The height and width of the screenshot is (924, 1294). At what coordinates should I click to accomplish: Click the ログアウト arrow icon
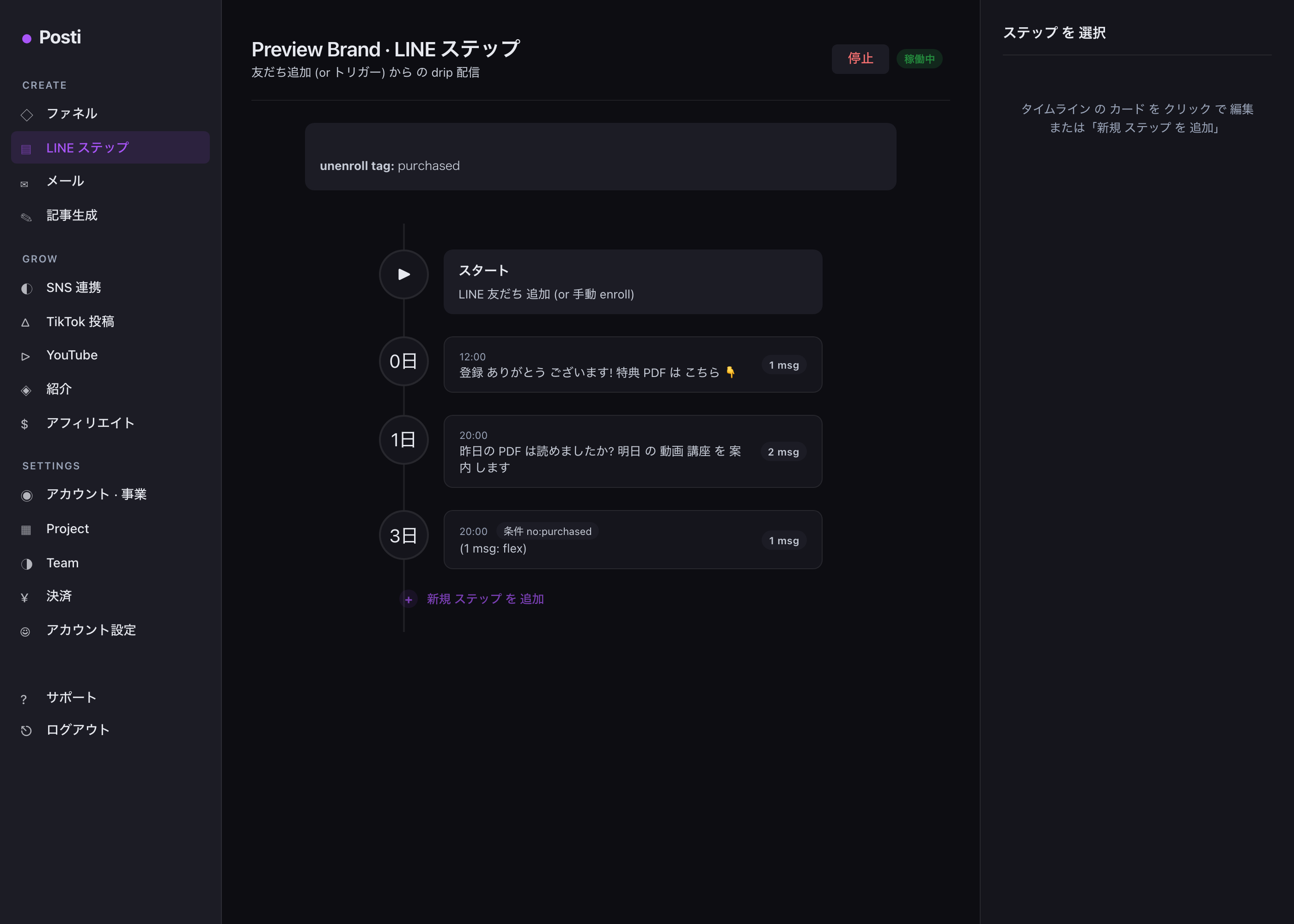point(26,730)
